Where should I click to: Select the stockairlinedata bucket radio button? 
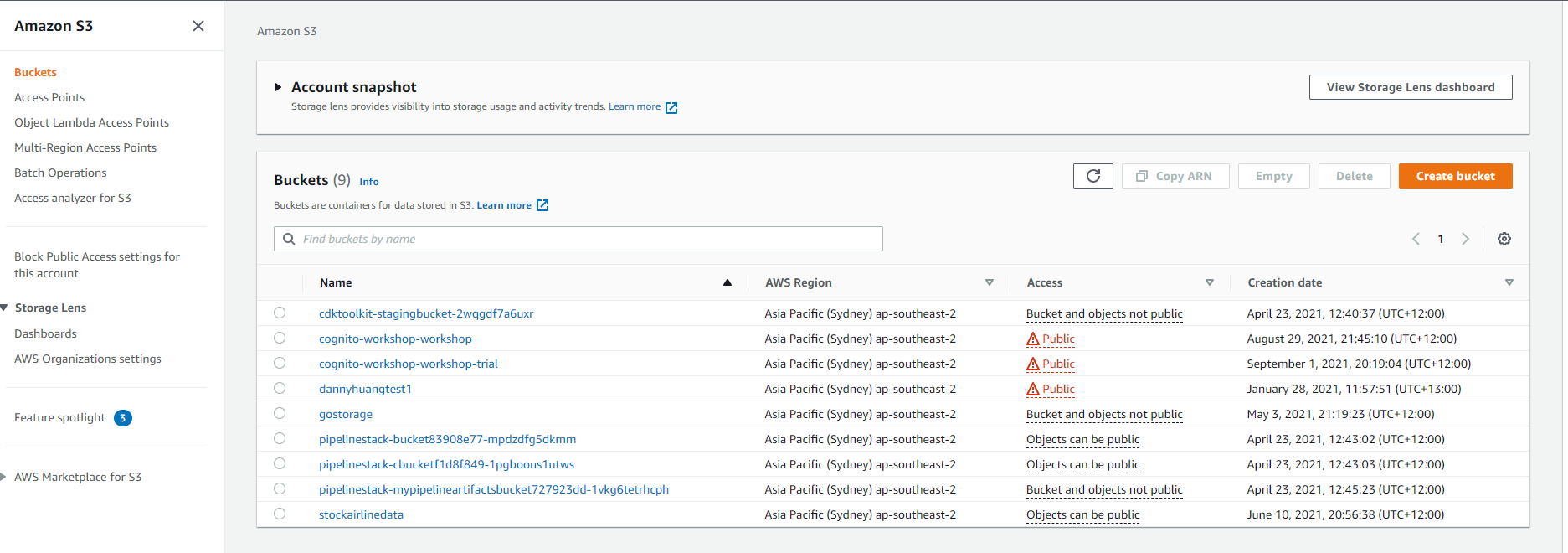click(280, 514)
